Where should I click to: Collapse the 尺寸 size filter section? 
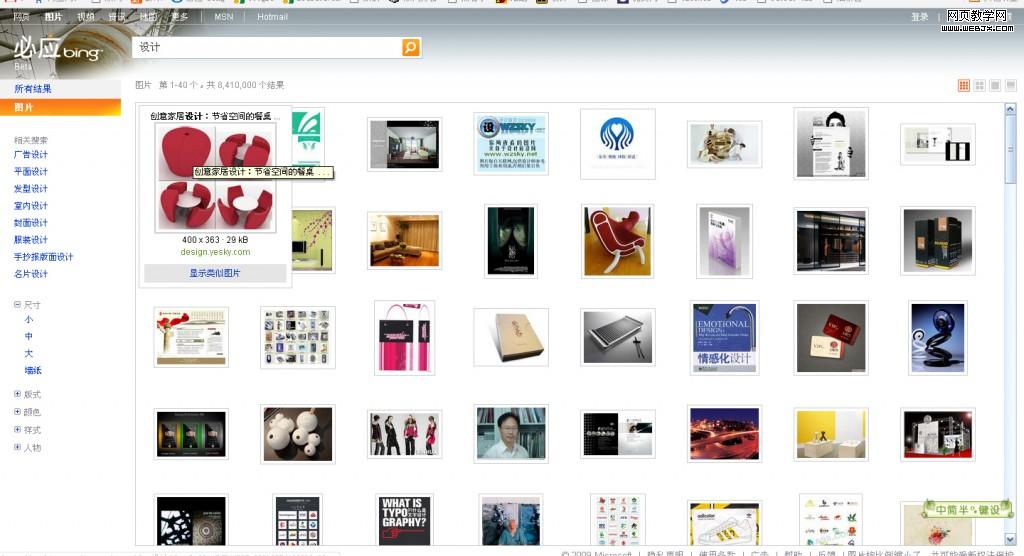[17, 305]
